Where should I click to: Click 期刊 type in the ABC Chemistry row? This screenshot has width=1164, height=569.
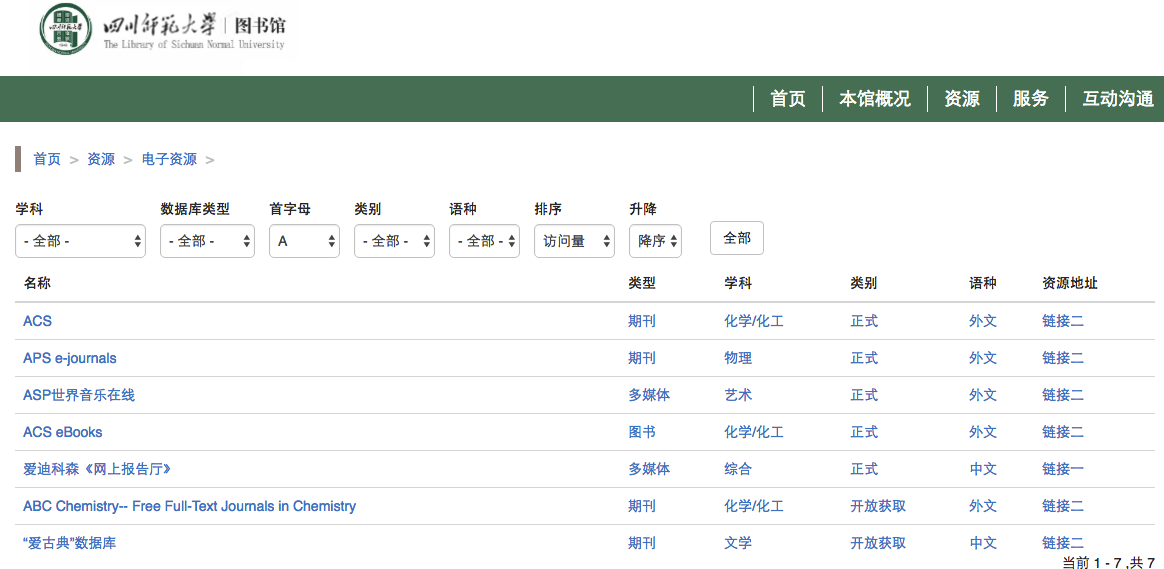pos(642,506)
